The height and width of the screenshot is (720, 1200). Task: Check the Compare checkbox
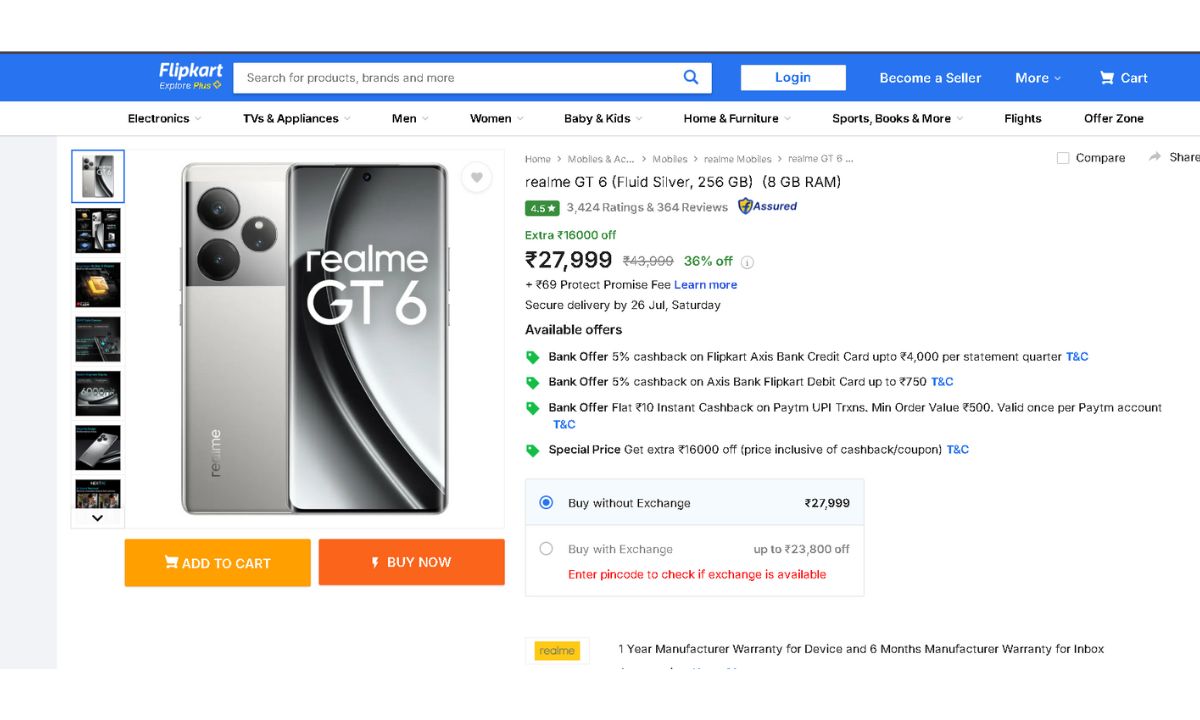[1063, 158]
